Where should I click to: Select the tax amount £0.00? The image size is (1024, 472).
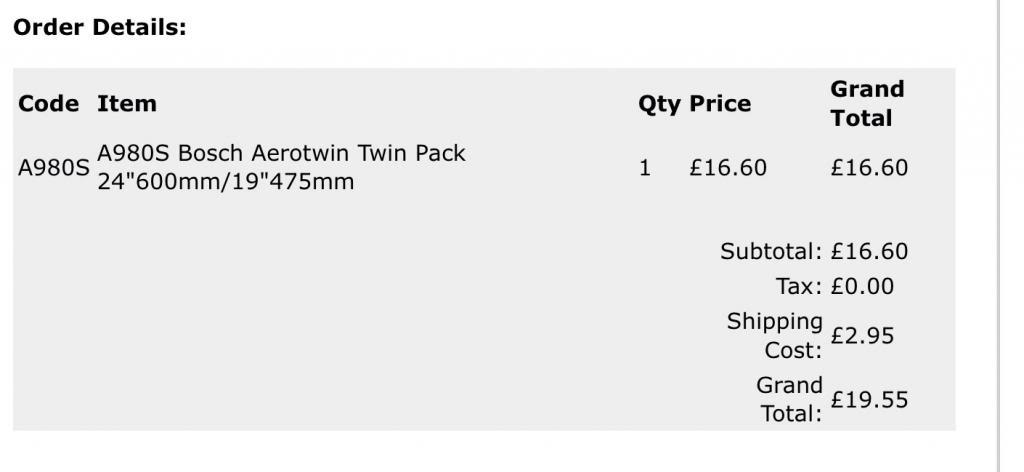point(862,287)
